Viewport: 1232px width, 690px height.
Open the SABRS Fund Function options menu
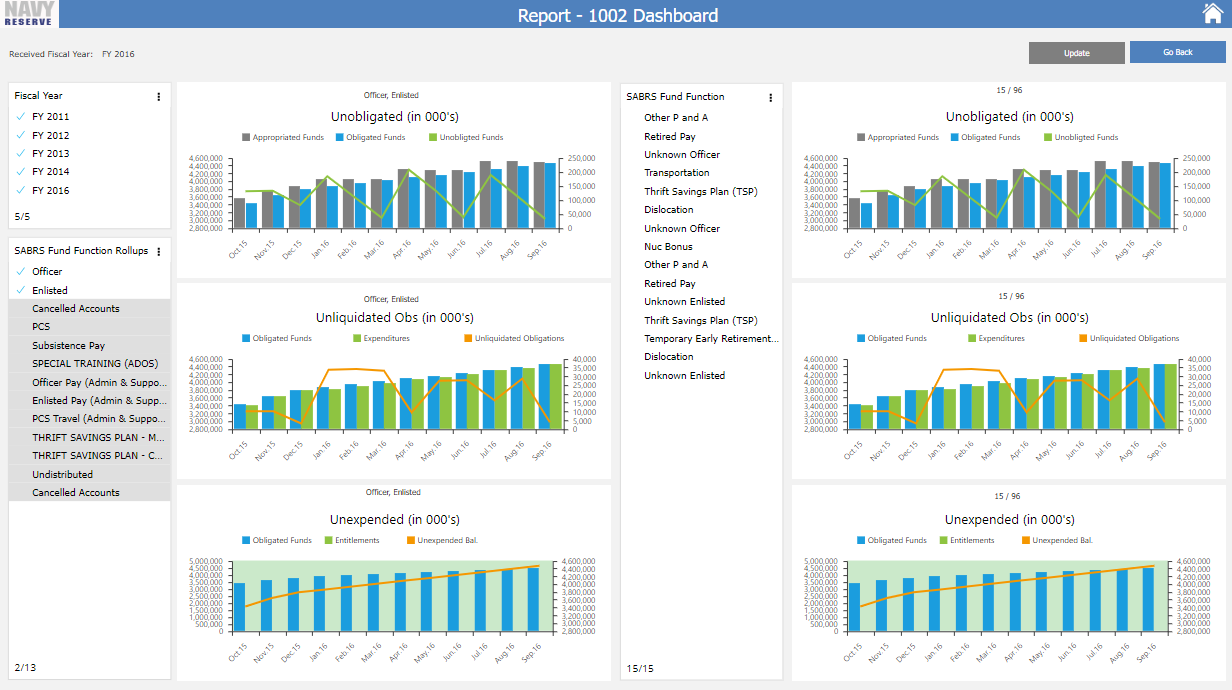769,96
